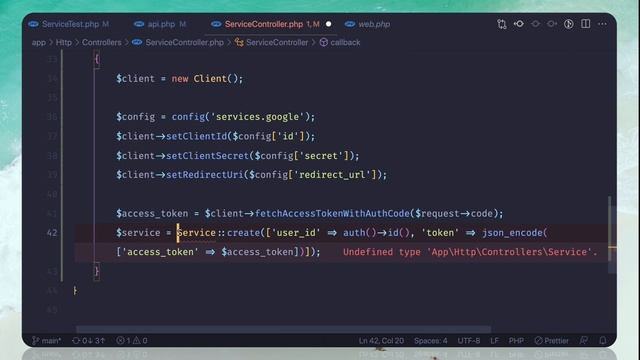The height and width of the screenshot is (360, 640).
Task: Click the main branch indicator in status bar
Action: 47,340
